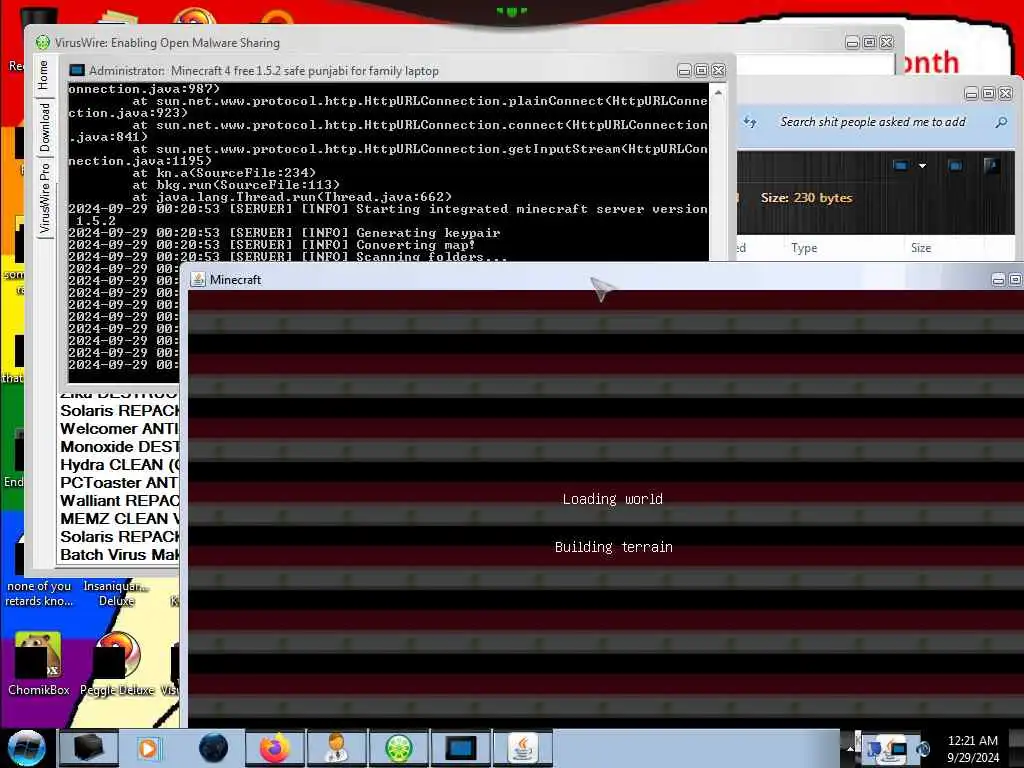Click the change view icon in Explorer

click(901, 166)
